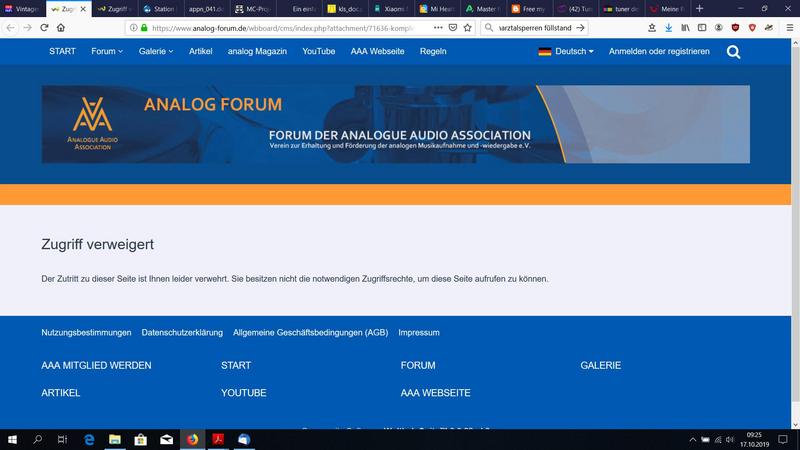Screen dimensions: 800x450
Task: Open Allgemeine Geschäftsbedingungen (AGB) link
Action: (x=310, y=332)
